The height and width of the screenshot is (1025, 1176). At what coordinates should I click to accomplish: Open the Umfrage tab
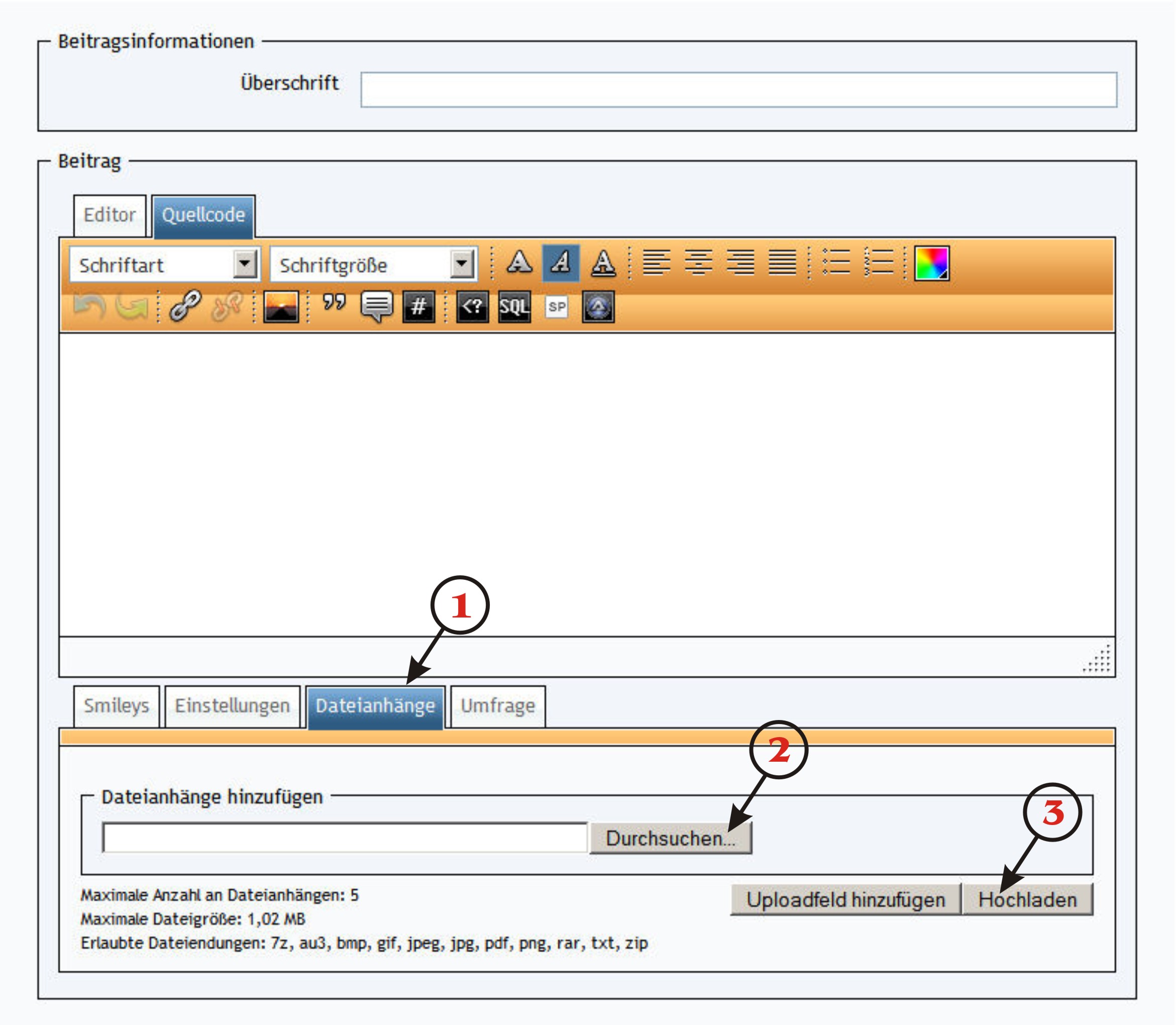(x=498, y=706)
